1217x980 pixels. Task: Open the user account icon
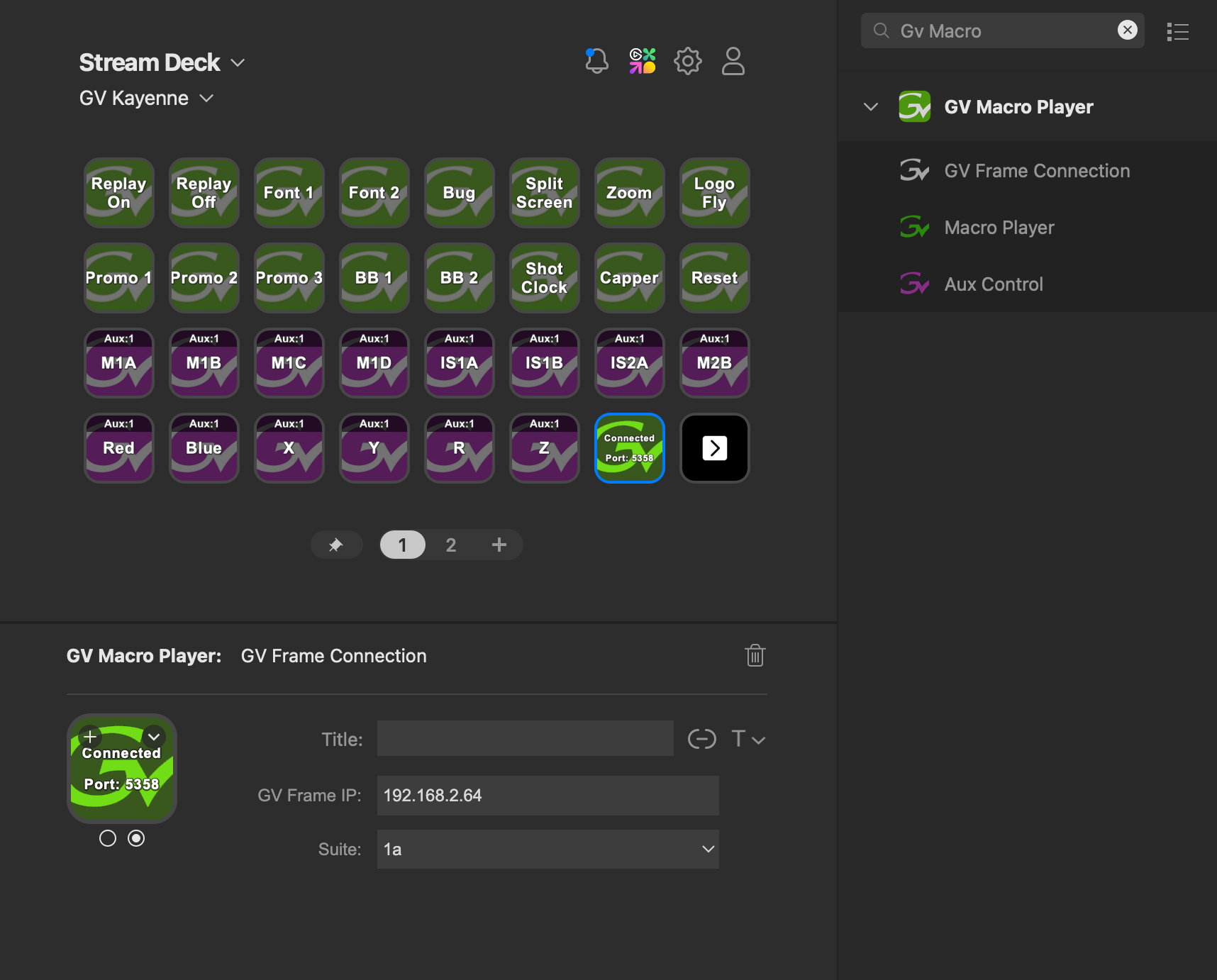tap(733, 61)
